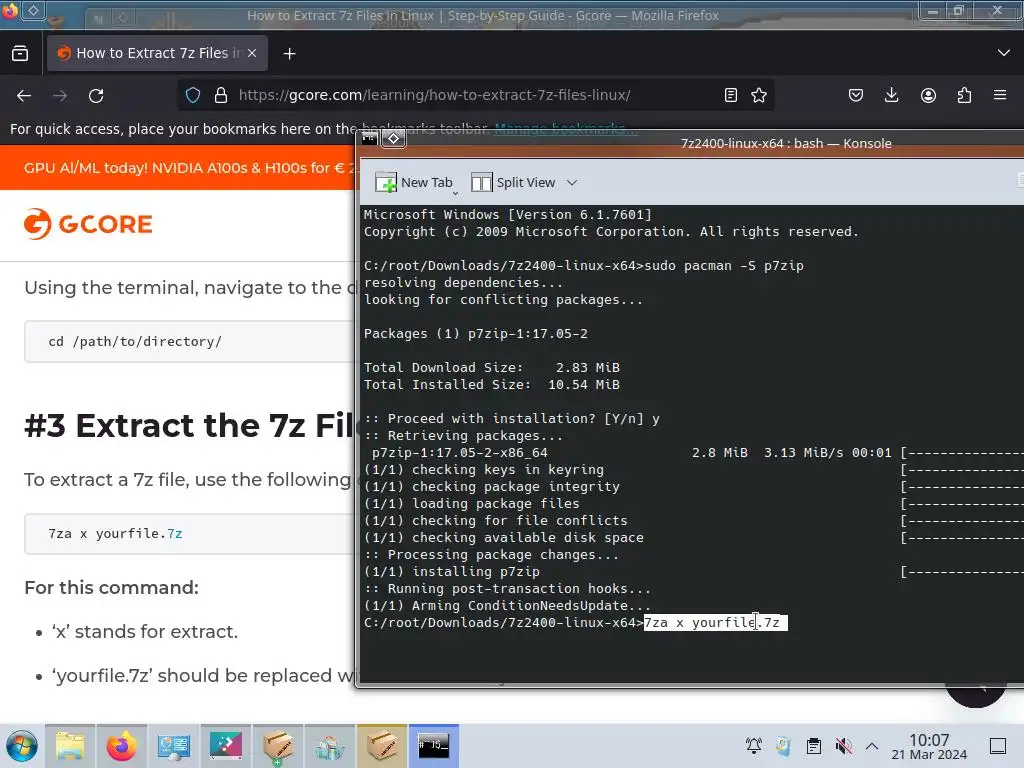This screenshot has width=1024, height=768.
Task: Open the Start menu orb
Action: (22, 746)
